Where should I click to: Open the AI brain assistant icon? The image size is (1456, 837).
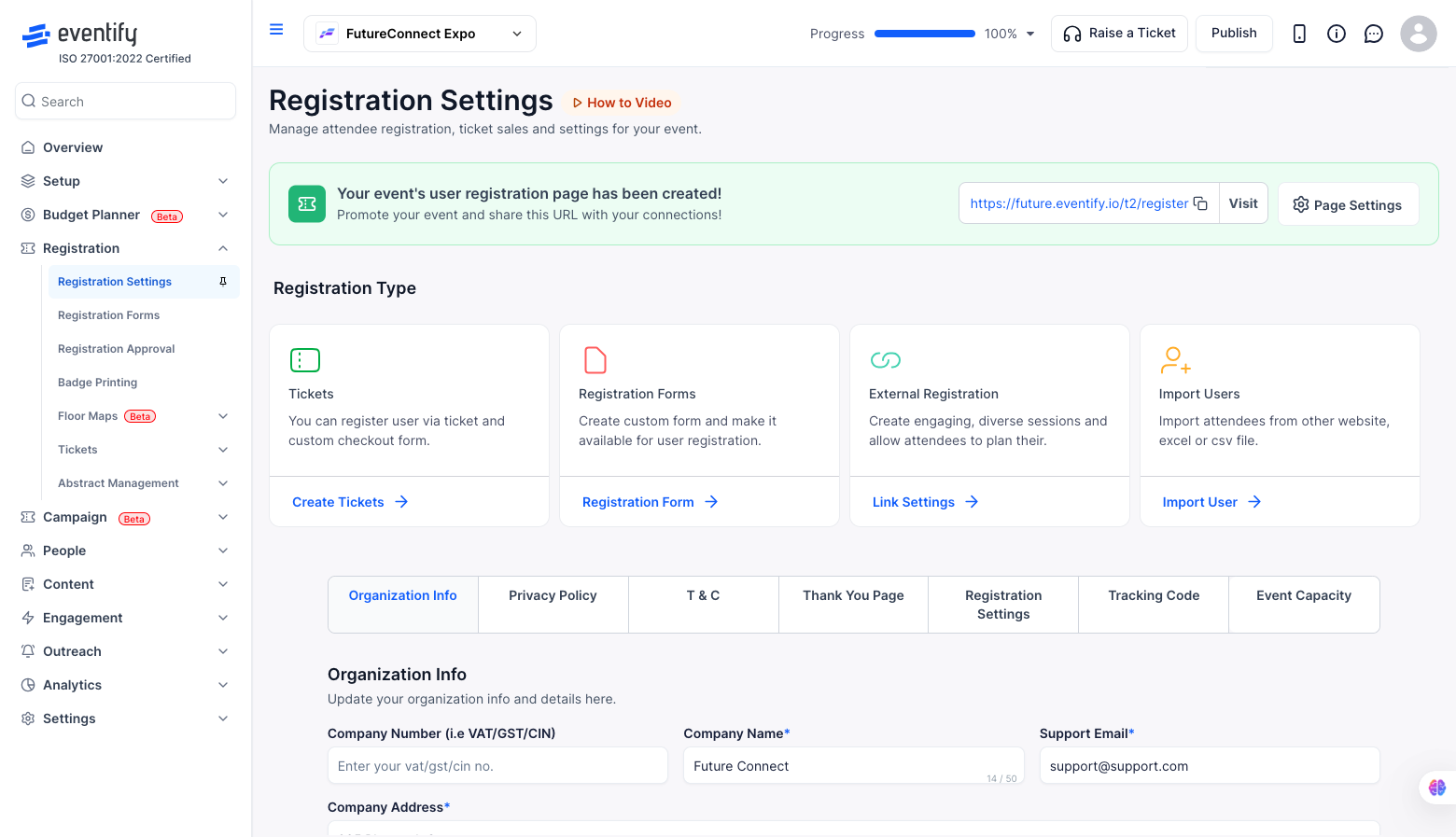1437,788
